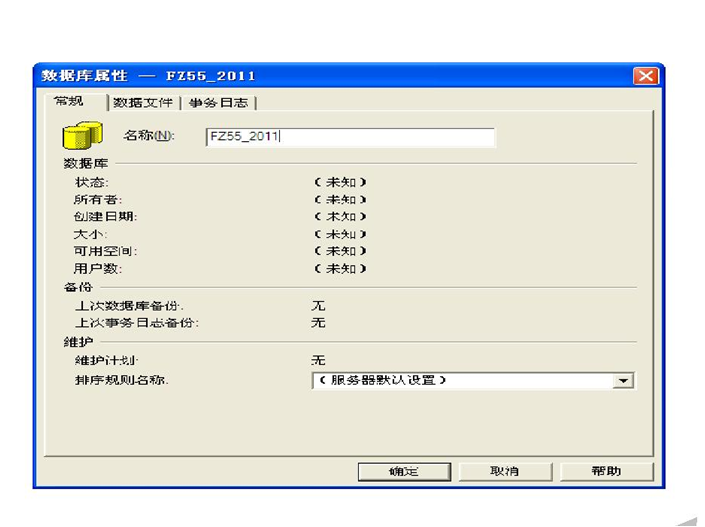The image size is (705, 527).
Task: Click the 排序规则名称 label
Action: point(121,380)
